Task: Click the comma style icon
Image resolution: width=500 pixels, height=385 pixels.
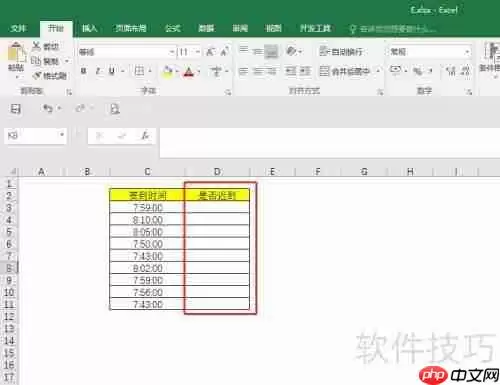Action: click(x=430, y=71)
